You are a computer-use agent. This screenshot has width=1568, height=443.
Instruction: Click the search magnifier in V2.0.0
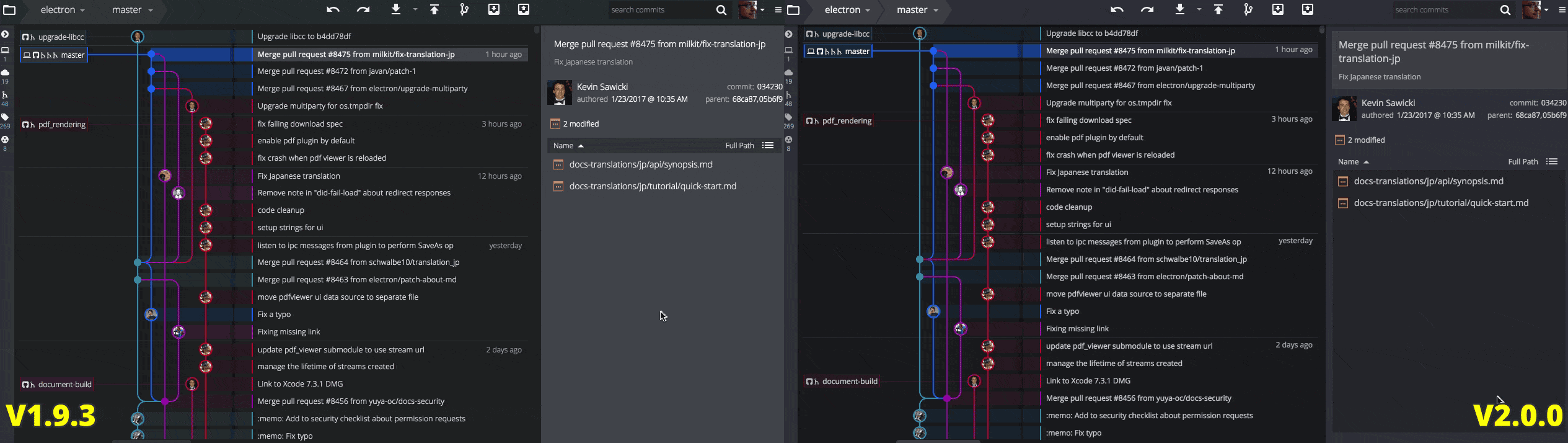tap(1505, 10)
